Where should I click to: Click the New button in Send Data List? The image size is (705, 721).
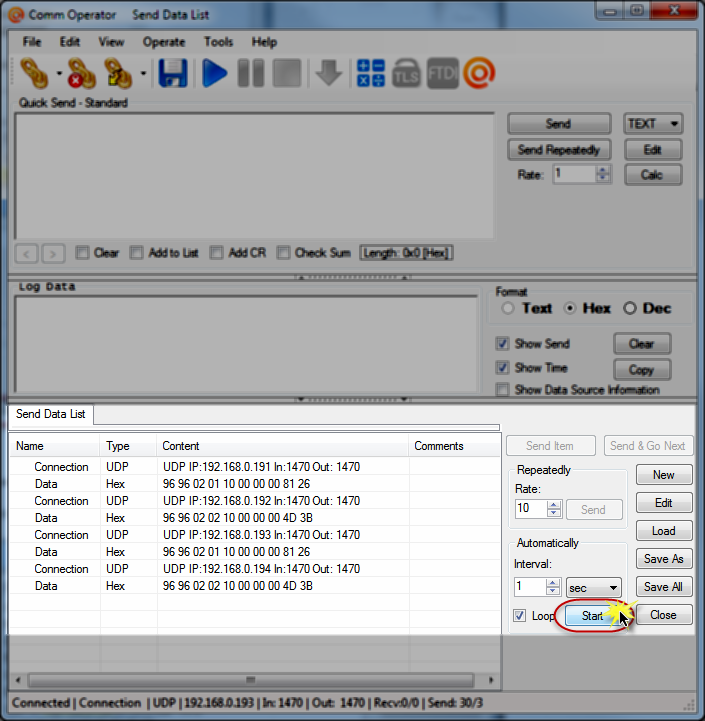[664, 475]
